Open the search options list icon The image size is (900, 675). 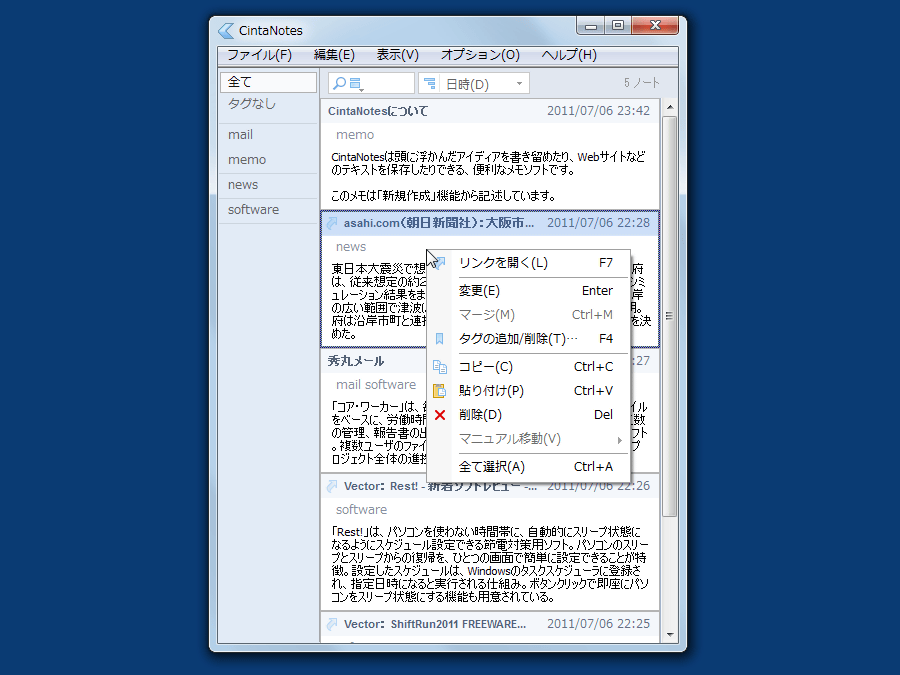pyautogui.click(x=356, y=84)
